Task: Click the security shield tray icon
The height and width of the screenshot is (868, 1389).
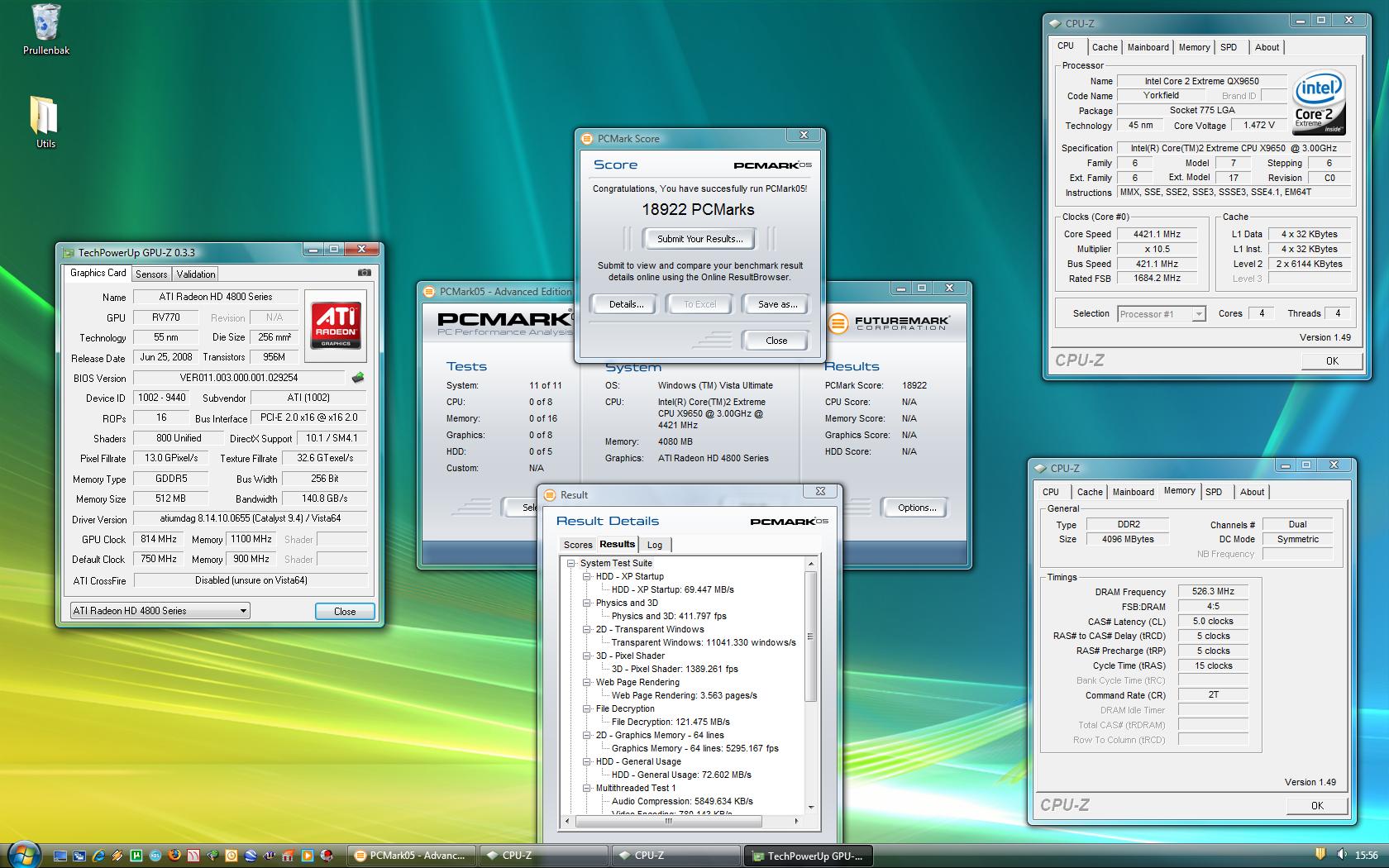Action: point(1320,854)
